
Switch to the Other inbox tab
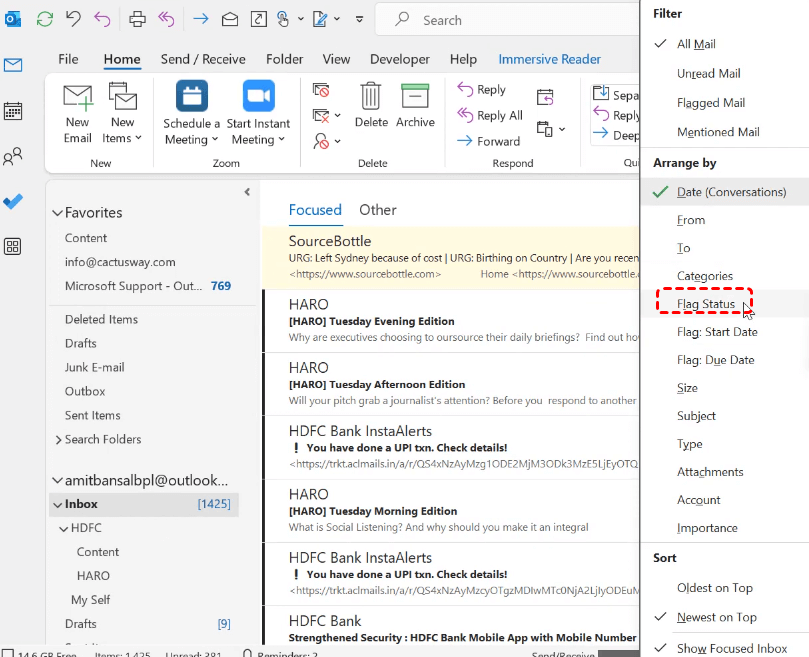pos(378,210)
